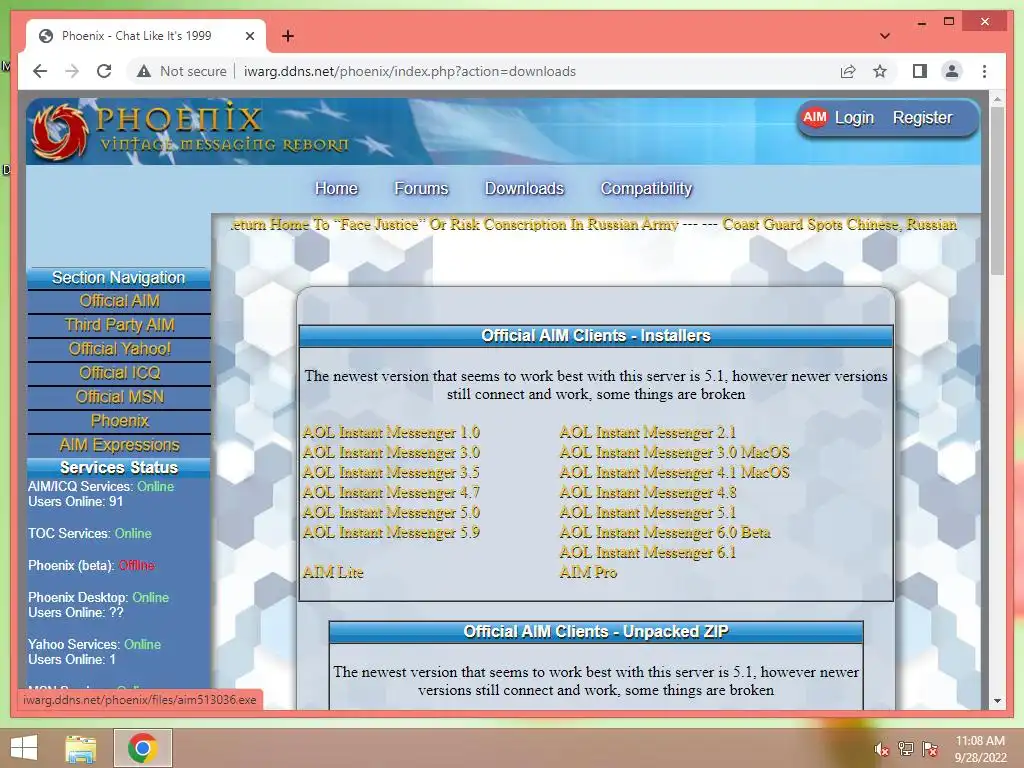1024x768 pixels.
Task: Go to the Home menu
Action: (x=336, y=189)
